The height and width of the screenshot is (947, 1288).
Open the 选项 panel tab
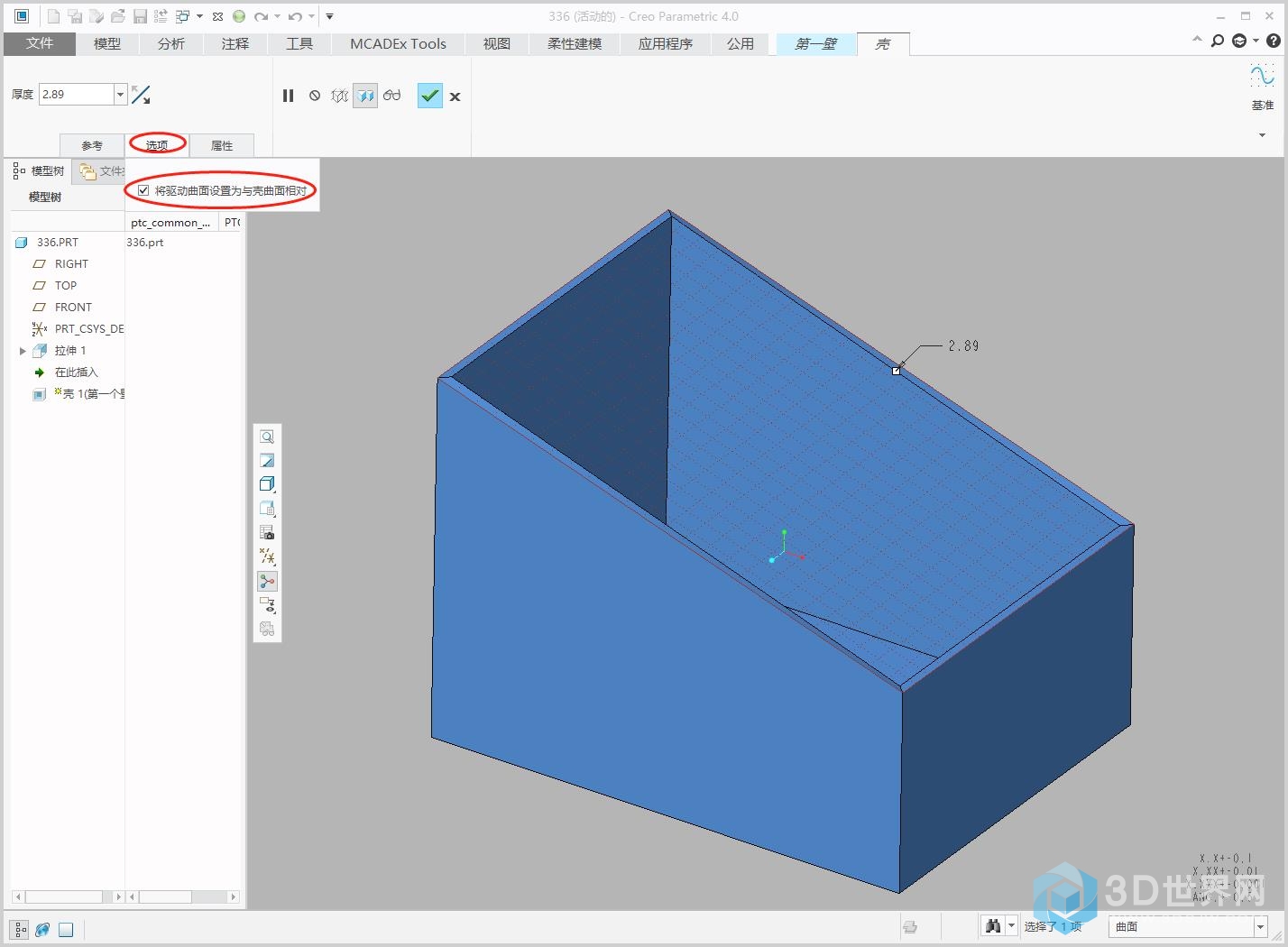click(157, 145)
